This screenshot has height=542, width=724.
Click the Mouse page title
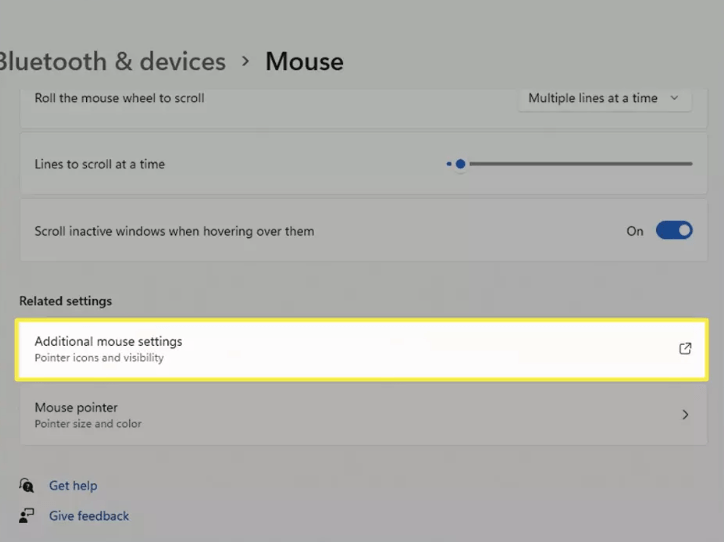tap(304, 61)
